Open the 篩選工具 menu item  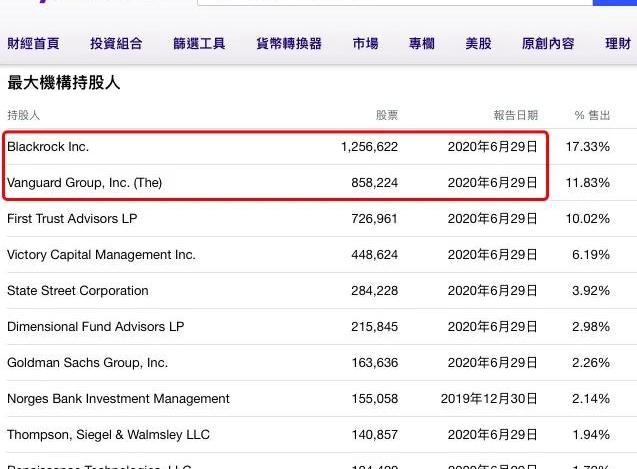(x=199, y=43)
